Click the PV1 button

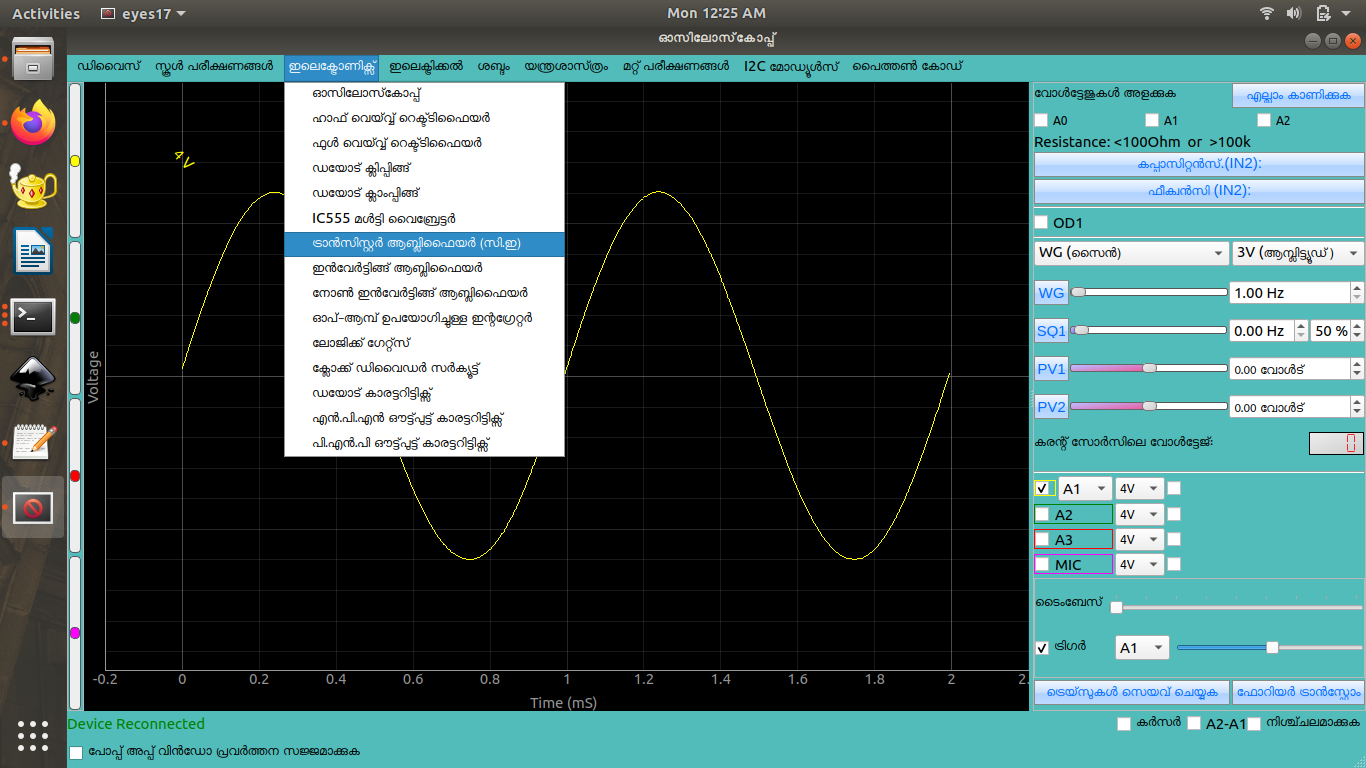point(1051,369)
